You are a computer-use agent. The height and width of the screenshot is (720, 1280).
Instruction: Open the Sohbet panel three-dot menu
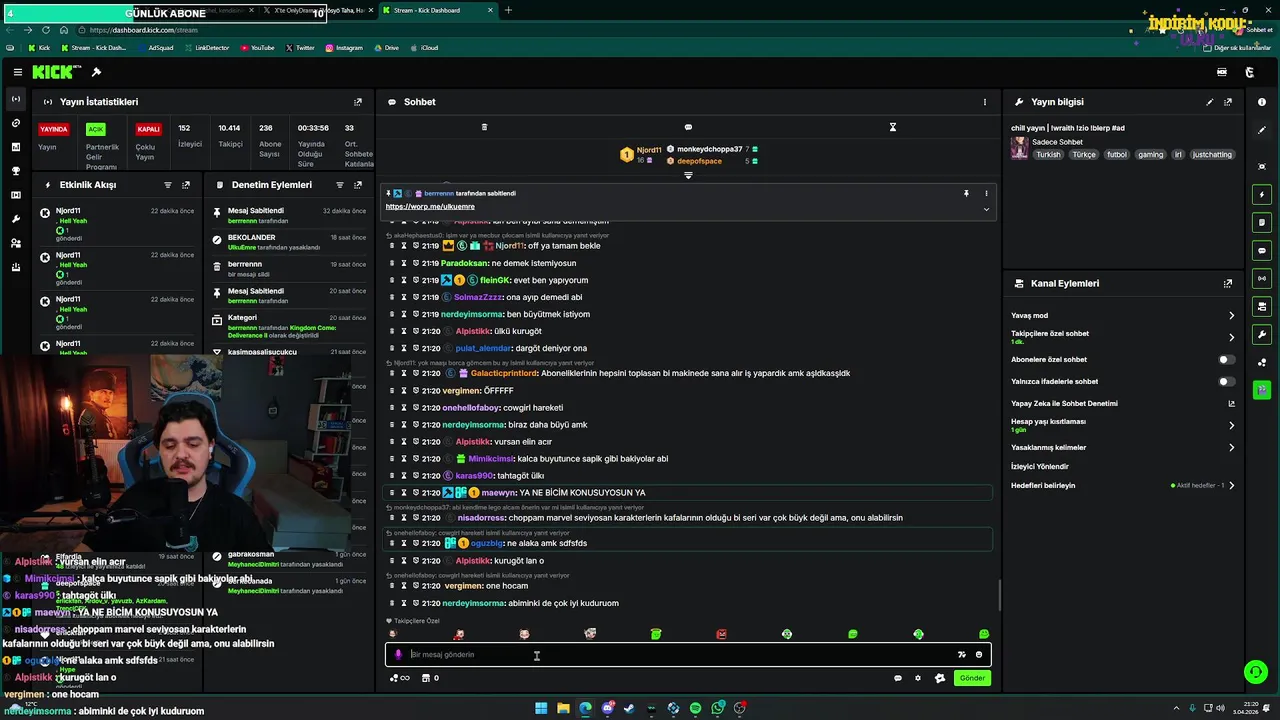[984, 102]
